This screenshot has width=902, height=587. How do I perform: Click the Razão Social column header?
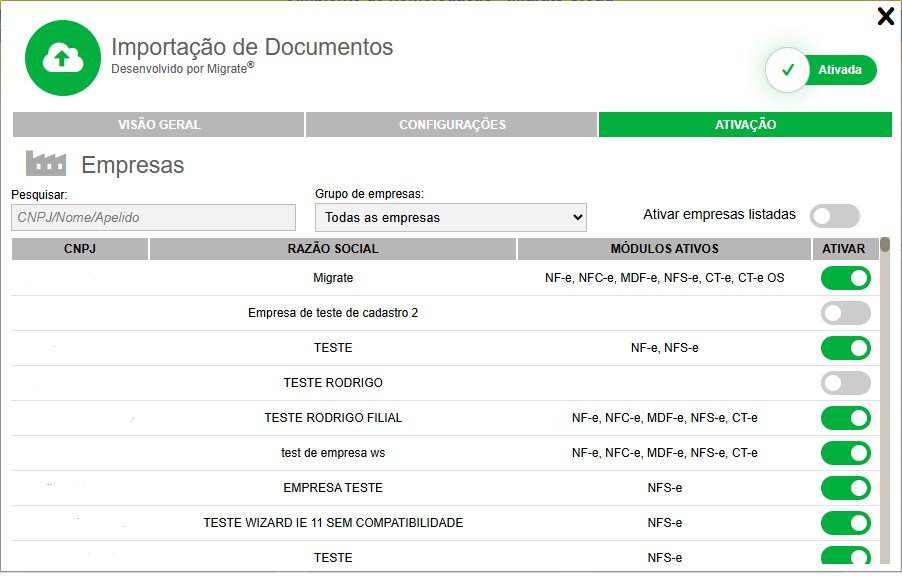[333, 249]
